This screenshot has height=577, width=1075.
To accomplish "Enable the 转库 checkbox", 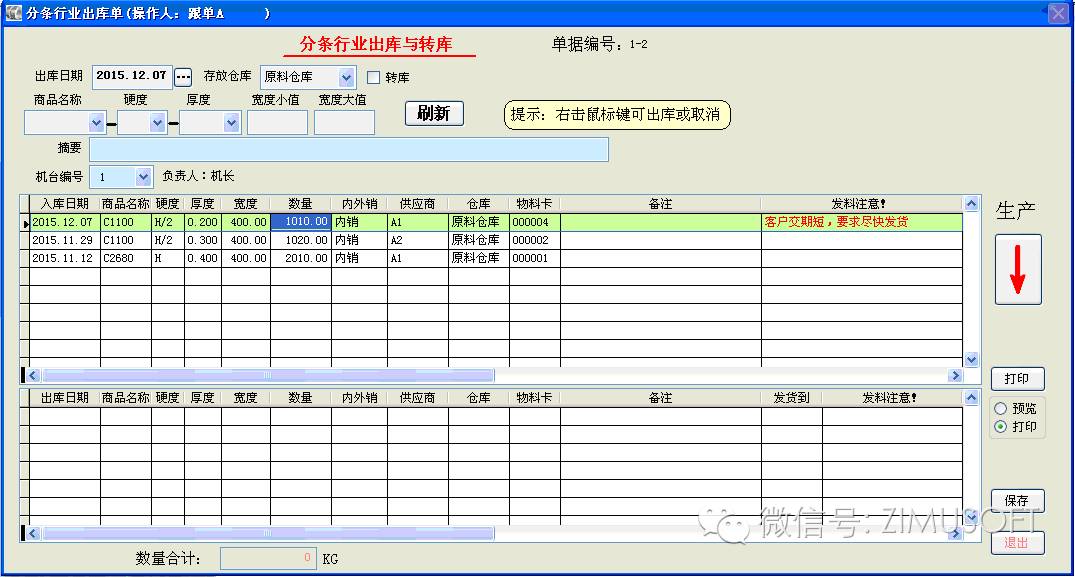I will pyautogui.click(x=374, y=77).
